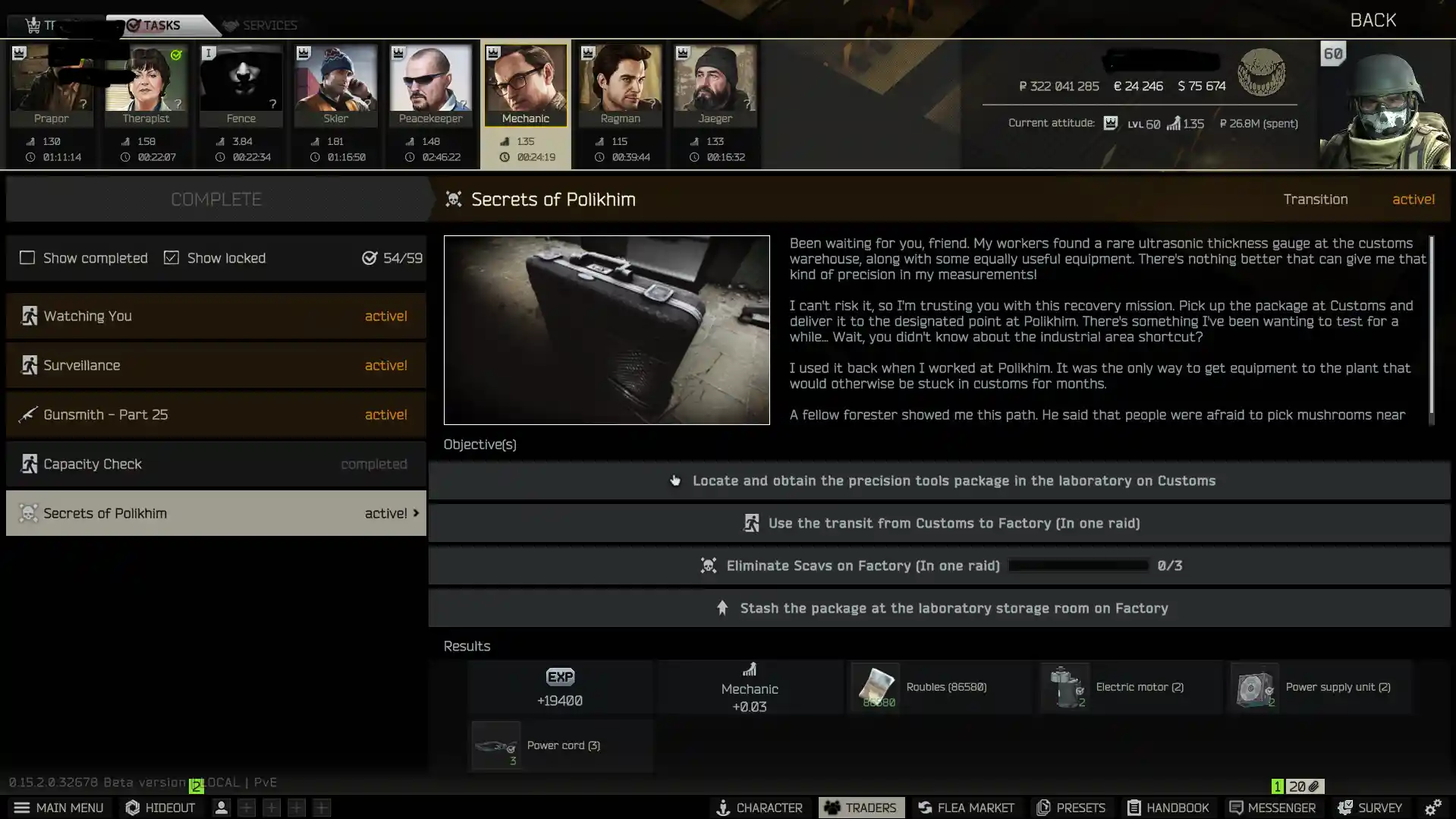Click the greyed COMPLETE button
Screen dimensions: 1456x819
[x=216, y=199]
